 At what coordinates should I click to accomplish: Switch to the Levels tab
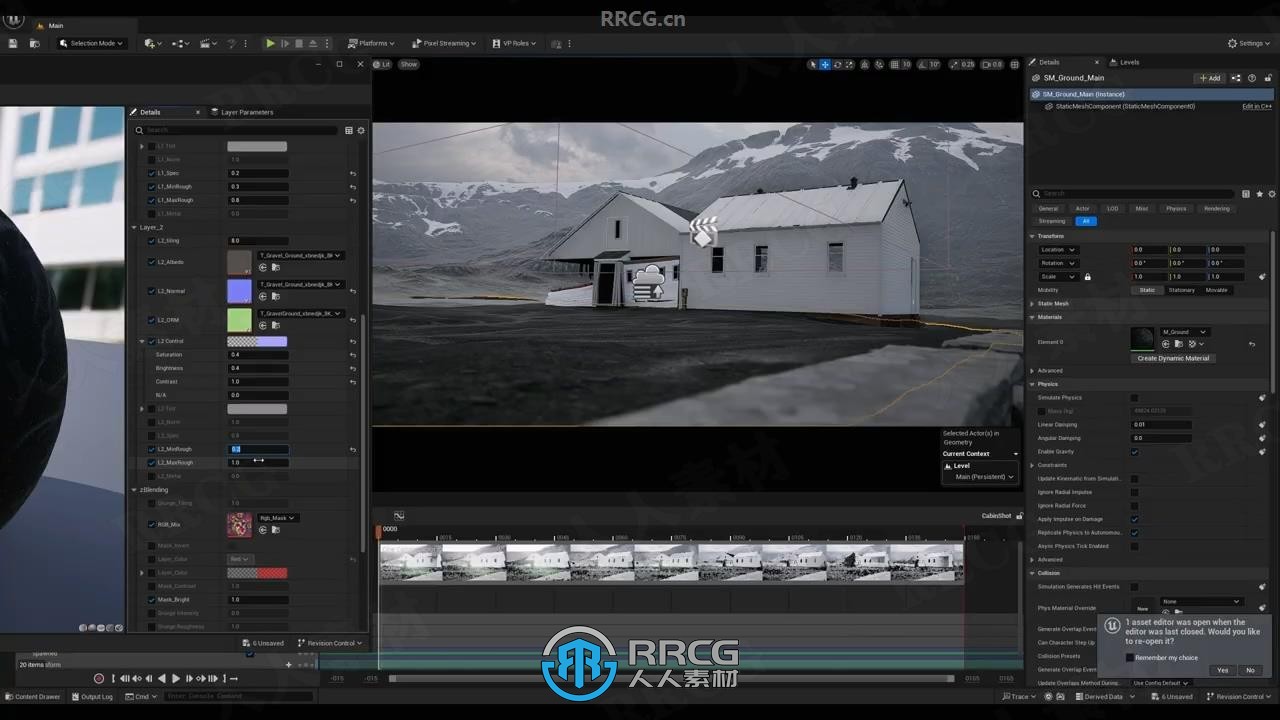pyautogui.click(x=1124, y=62)
